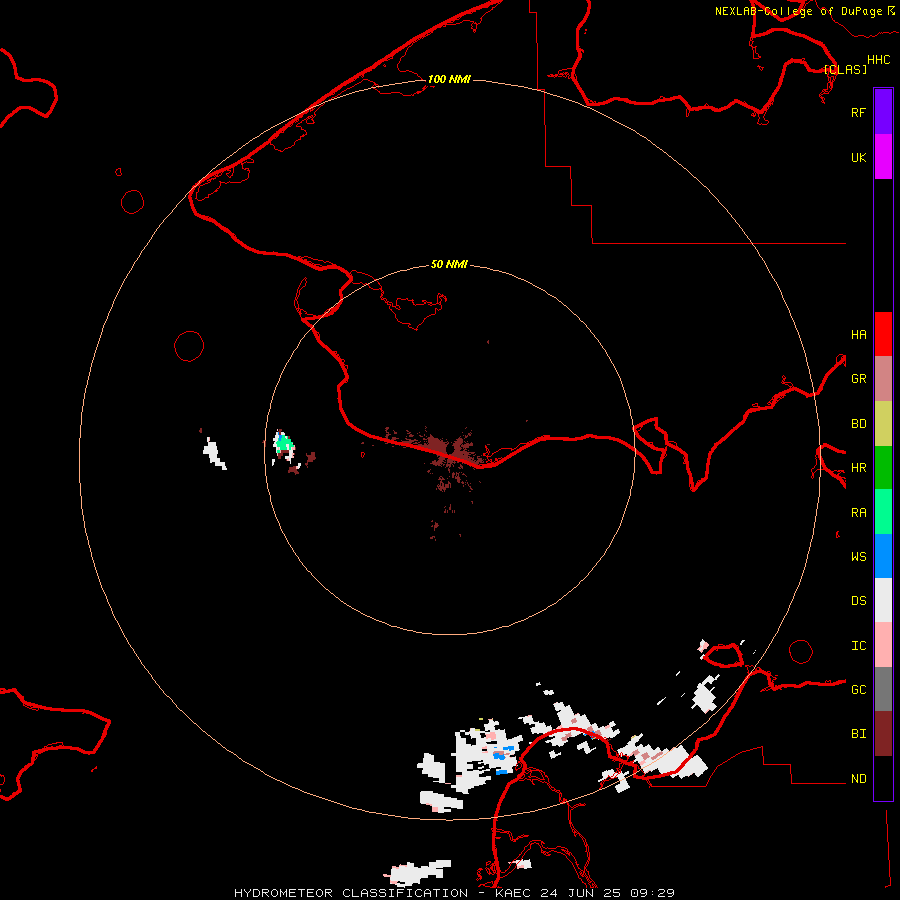The width and height of the screenshot is (900, 900).
Task: Click the 'ND' legend label
Action: [x=858, y=778]
